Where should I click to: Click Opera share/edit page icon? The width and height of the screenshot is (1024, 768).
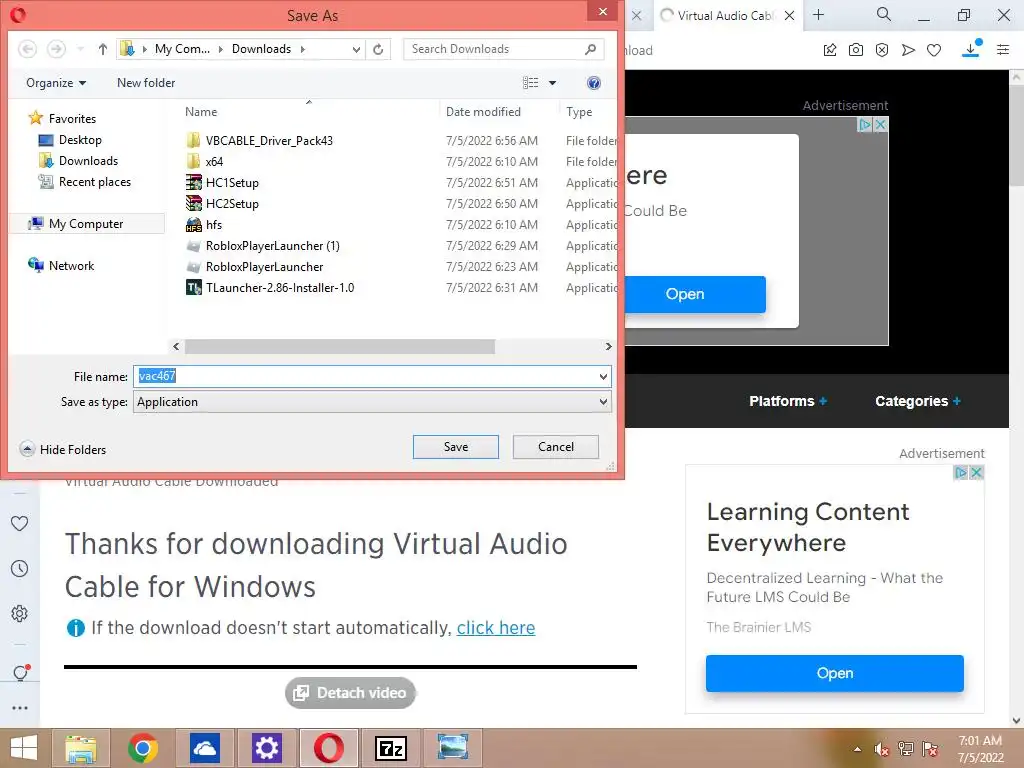click(x=830, y=50)
